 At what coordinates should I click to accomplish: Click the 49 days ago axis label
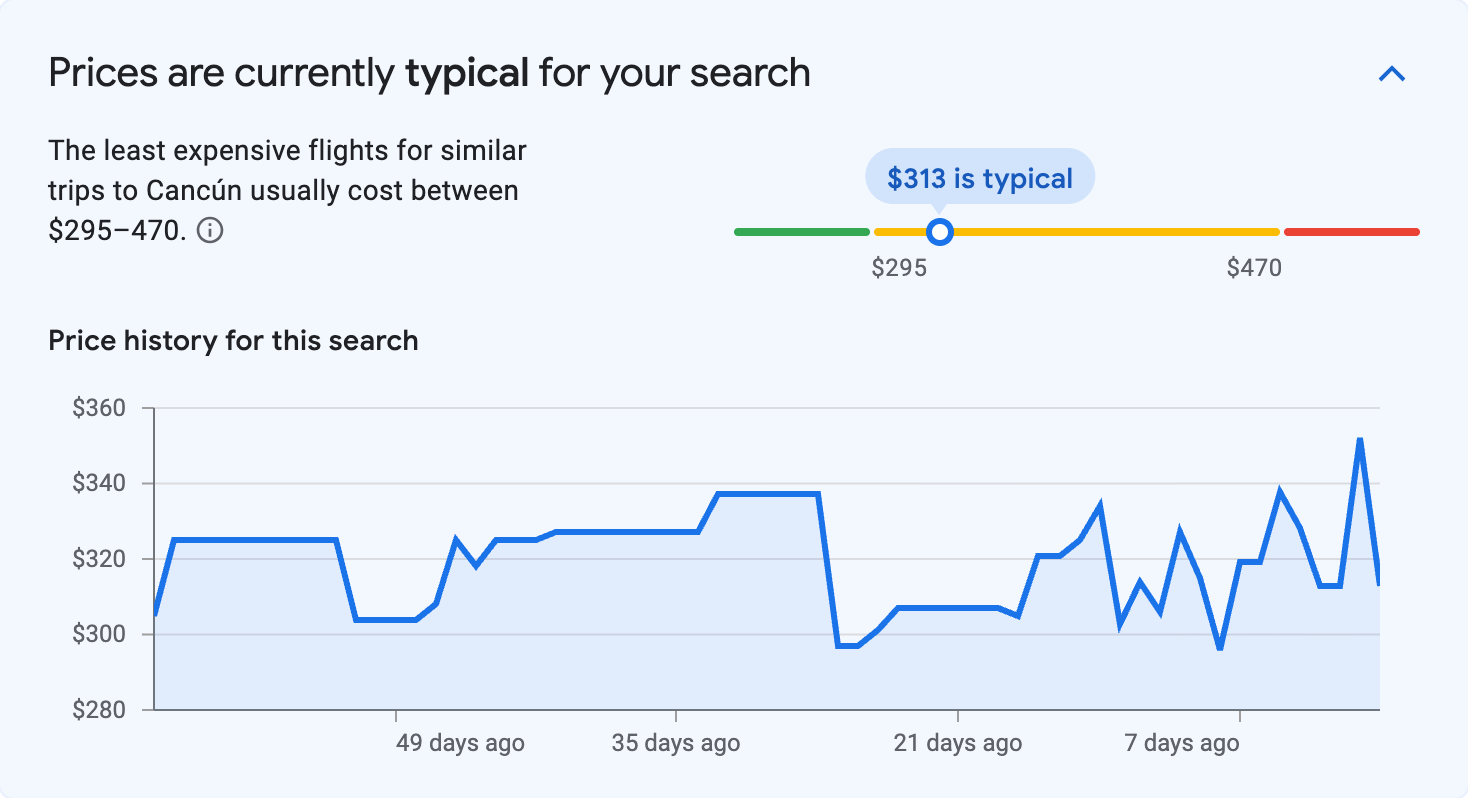(x=459, y=743)
